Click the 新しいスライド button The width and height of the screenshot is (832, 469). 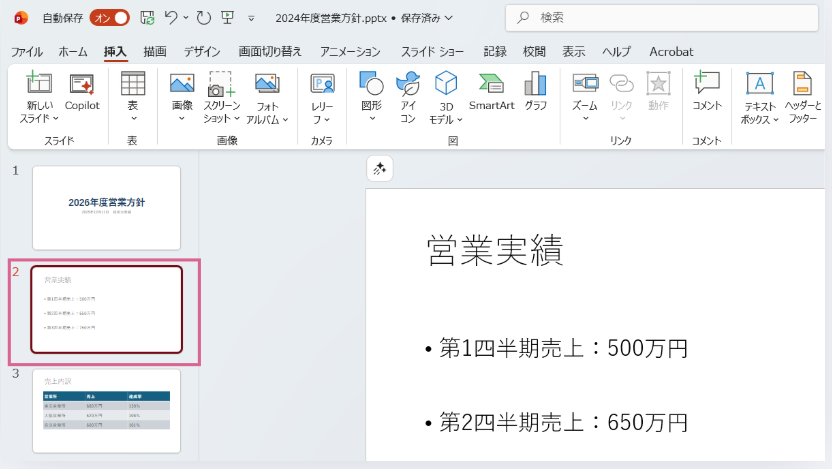click(x=39, y=97)
